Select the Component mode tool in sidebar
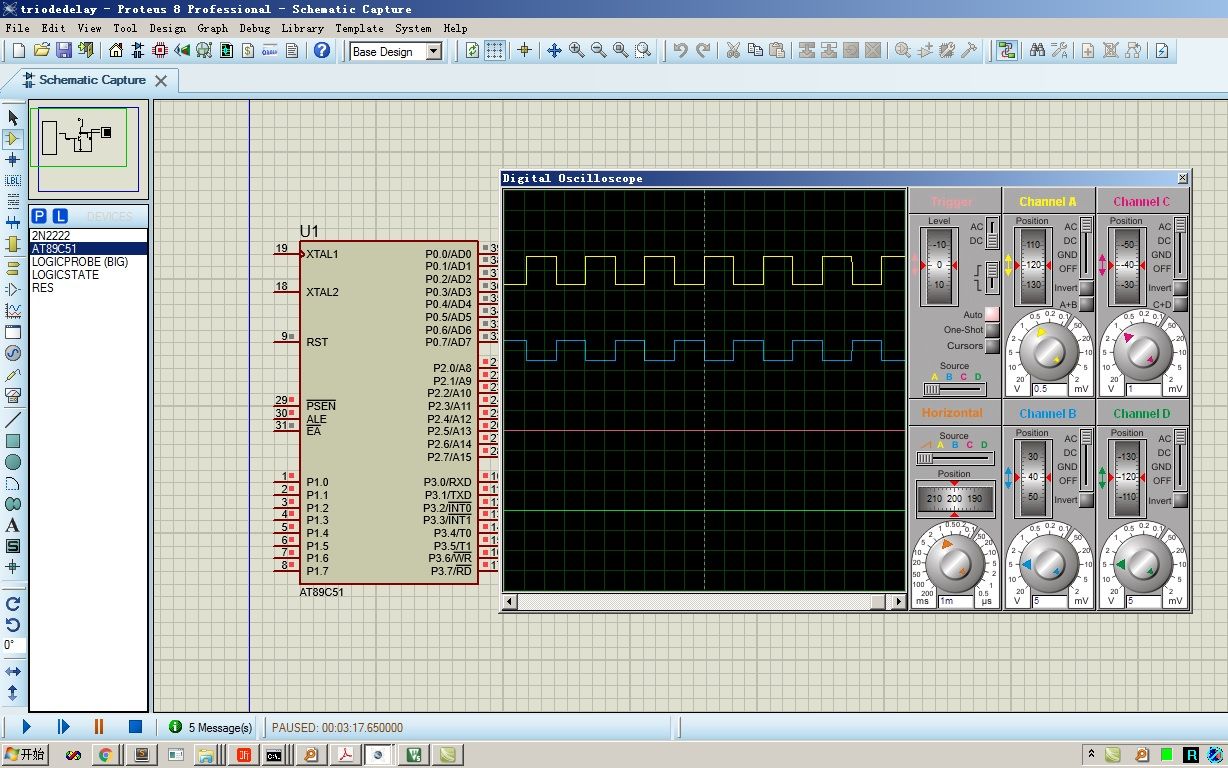This screenshot has width=1228, height=768. click(x=13, y=139)
